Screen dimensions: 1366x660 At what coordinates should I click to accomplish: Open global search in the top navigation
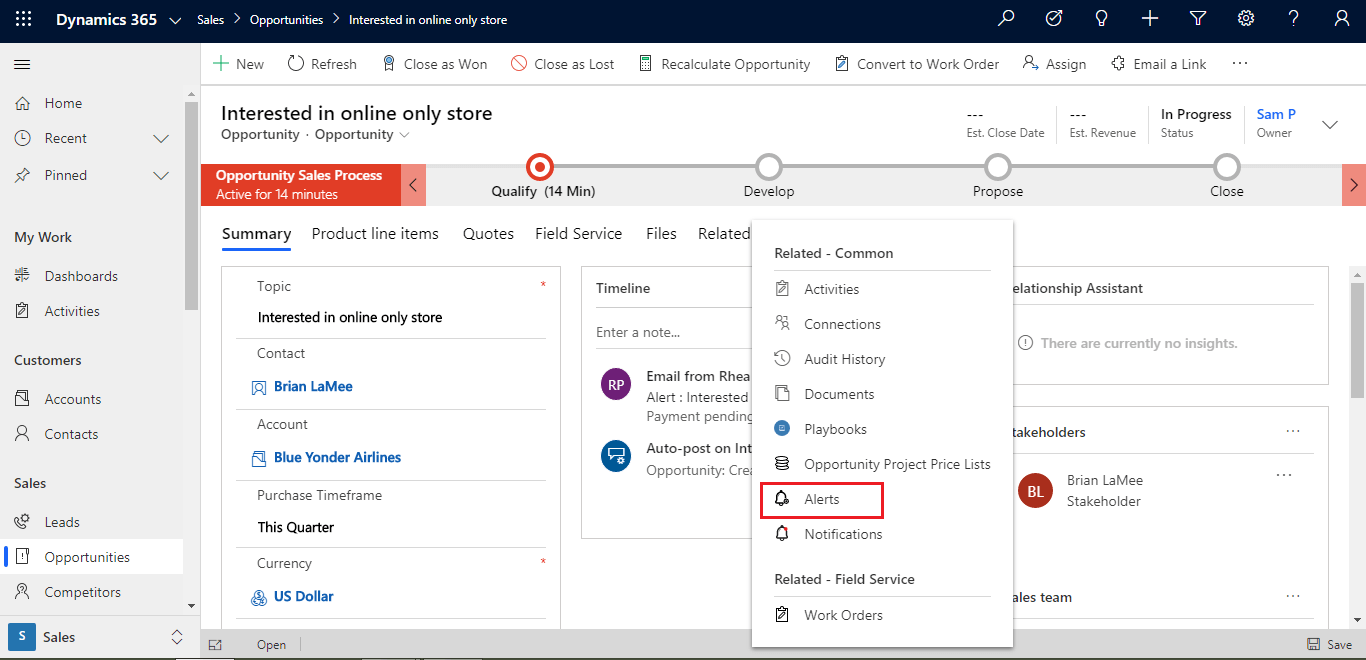(1006, 18)
